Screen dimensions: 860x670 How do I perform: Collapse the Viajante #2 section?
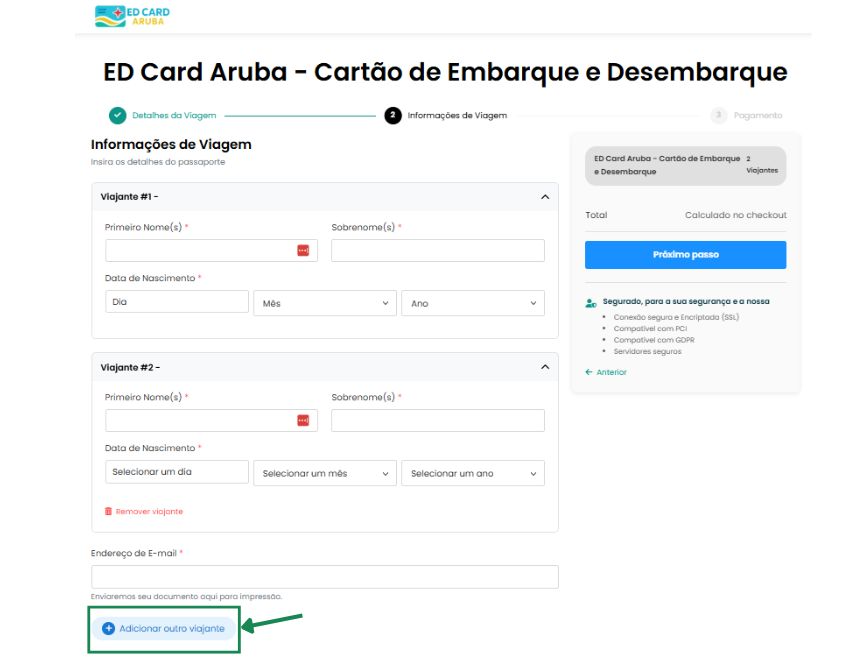(543, 366)
